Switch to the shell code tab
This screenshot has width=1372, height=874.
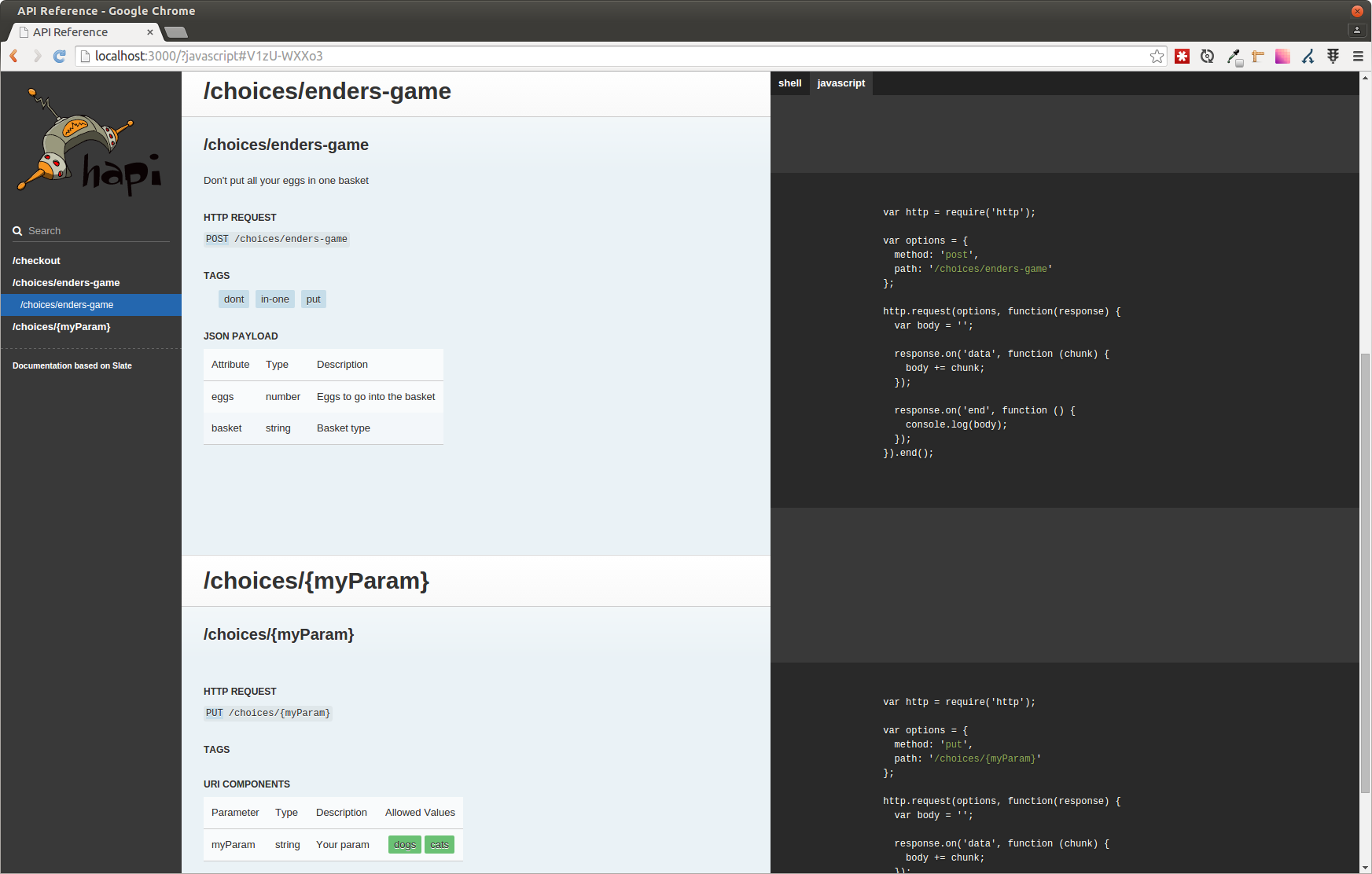(790, 83)
